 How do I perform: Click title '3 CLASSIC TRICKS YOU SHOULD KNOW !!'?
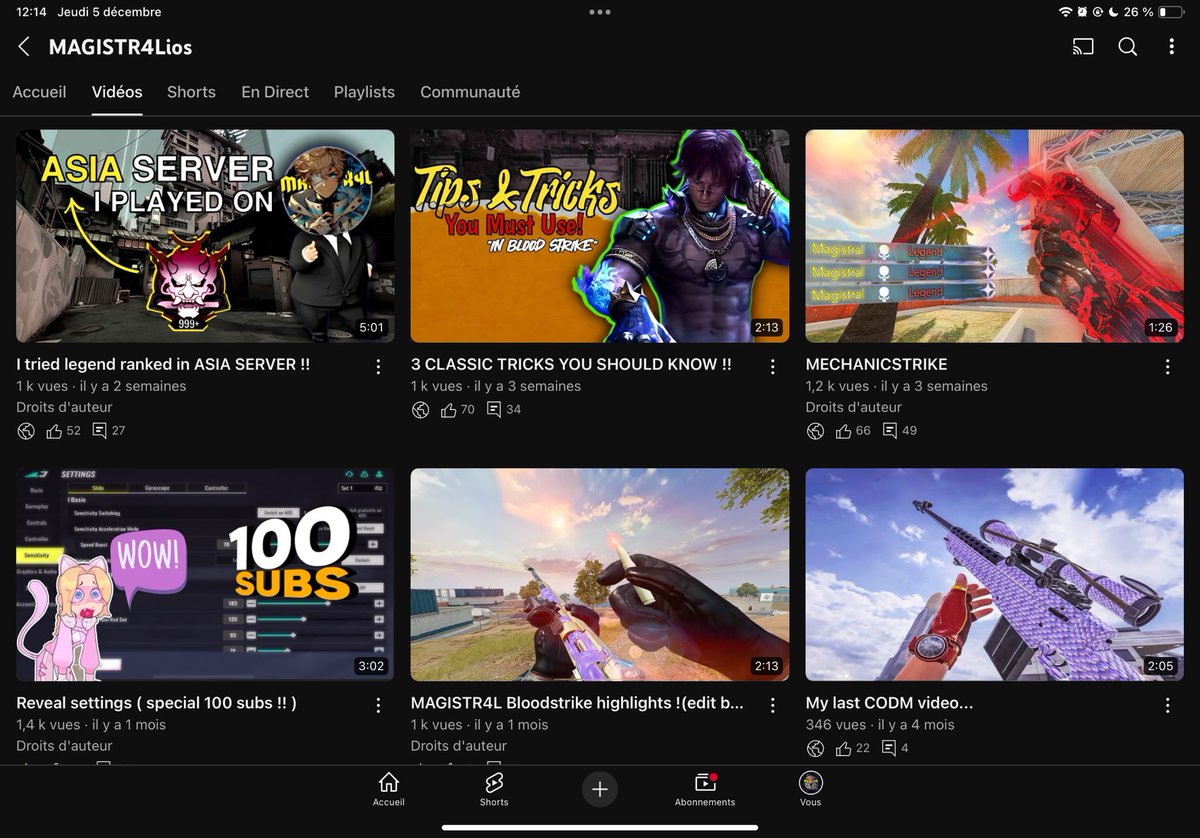[x=571, y=364]
